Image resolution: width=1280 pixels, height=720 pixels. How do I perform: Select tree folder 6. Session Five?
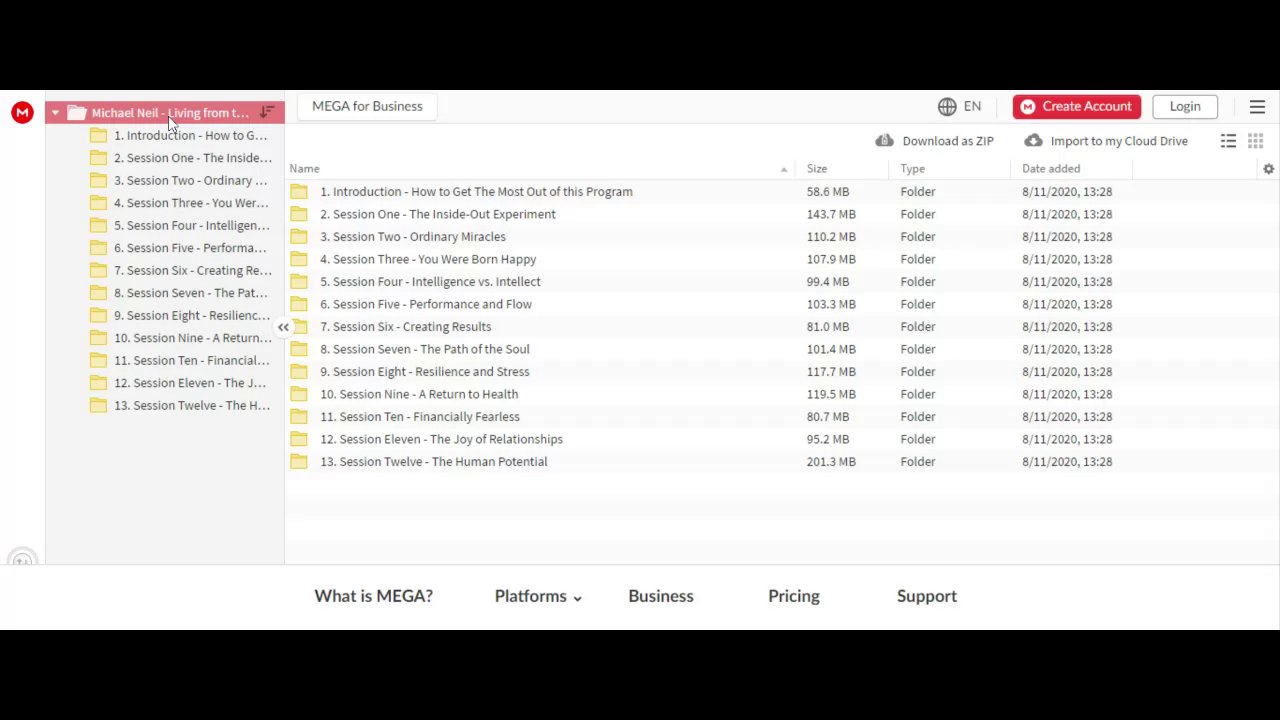(179, 248)
